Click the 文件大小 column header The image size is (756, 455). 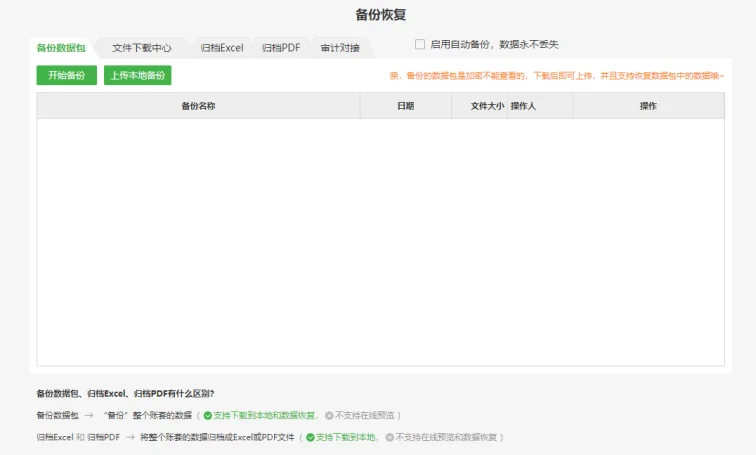(479, 106)
